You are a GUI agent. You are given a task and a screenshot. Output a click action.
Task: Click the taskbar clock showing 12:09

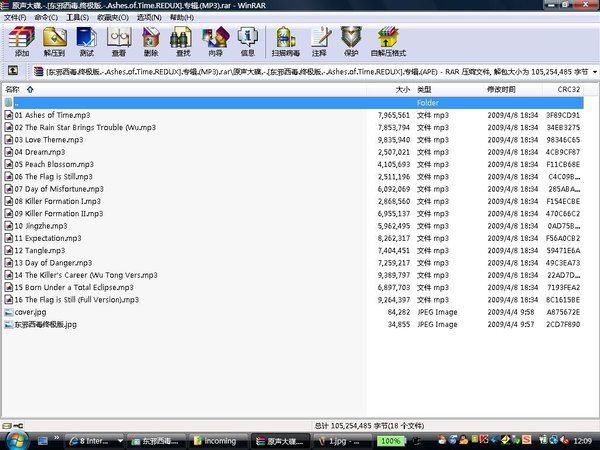pyautogui.click(x=582, y=441)
